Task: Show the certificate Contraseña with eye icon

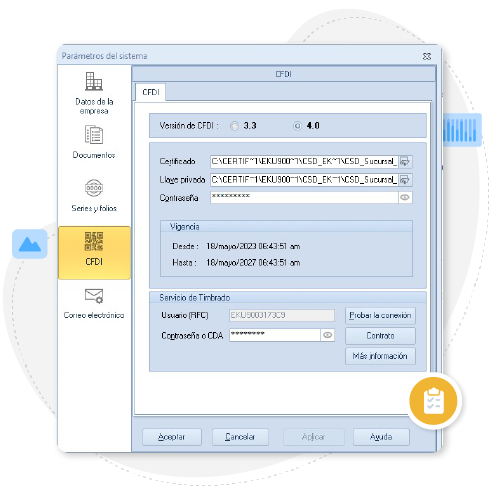Action: [x=405, y=197]
